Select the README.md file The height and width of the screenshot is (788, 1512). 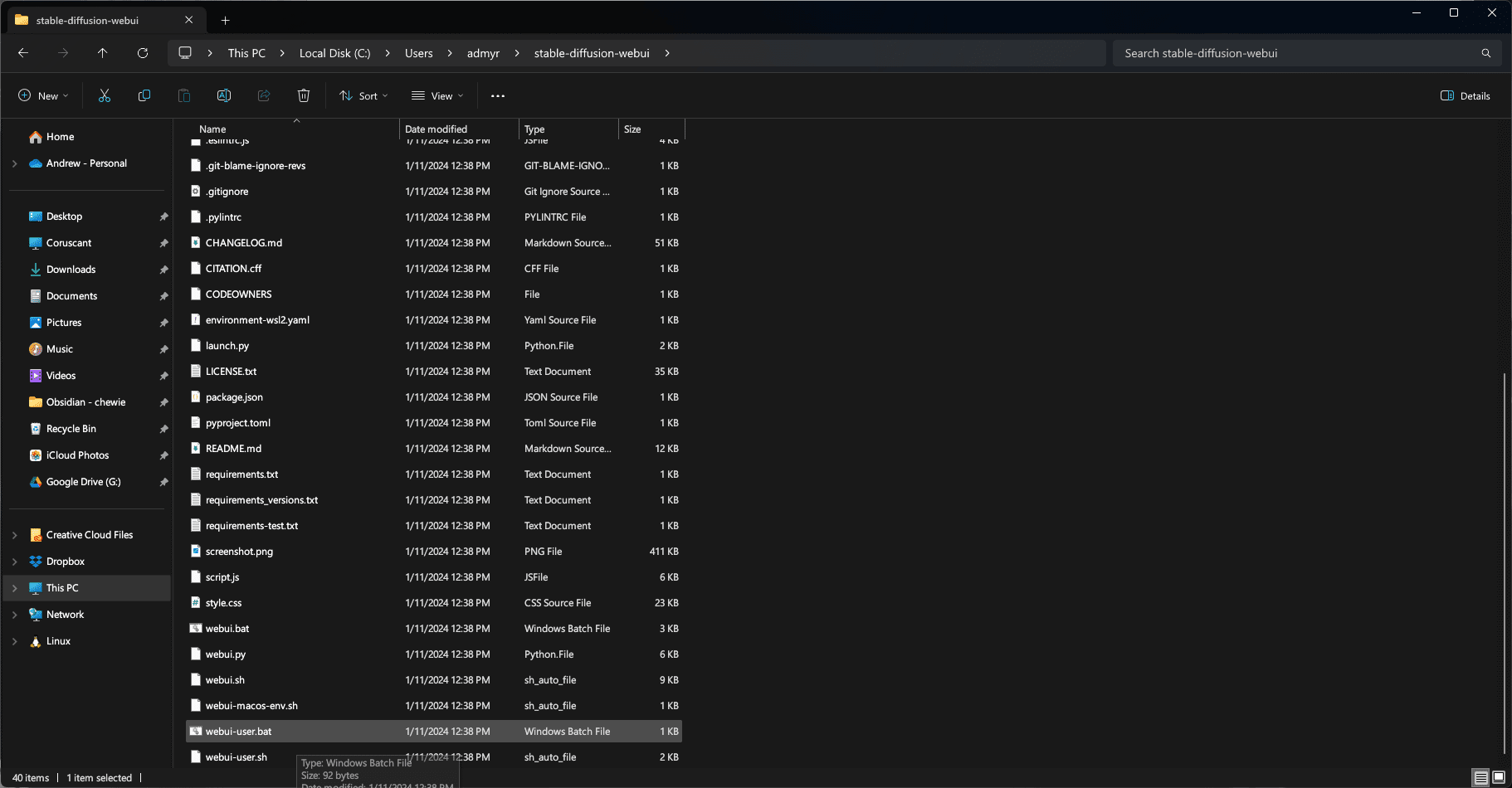(x=434, y=449)
